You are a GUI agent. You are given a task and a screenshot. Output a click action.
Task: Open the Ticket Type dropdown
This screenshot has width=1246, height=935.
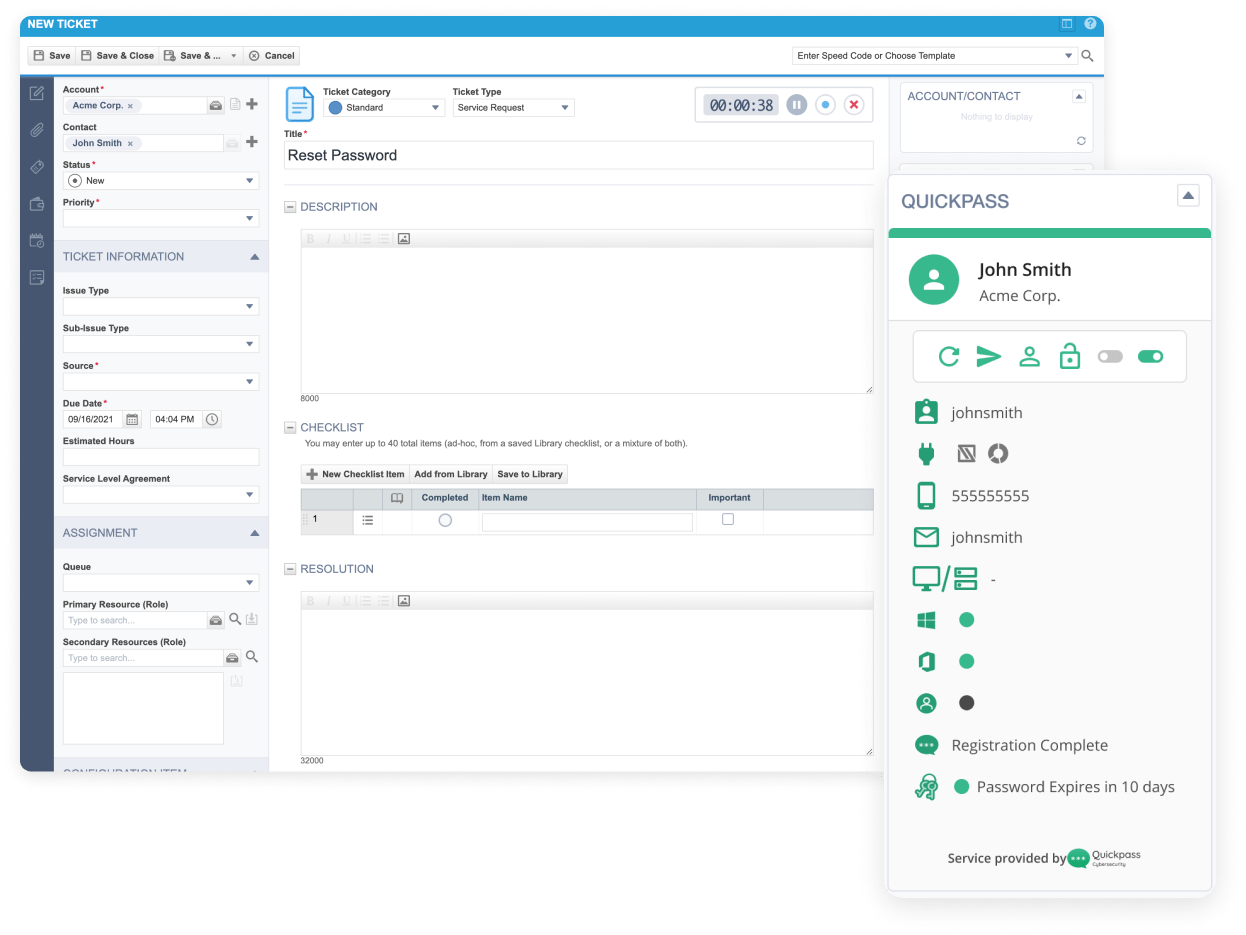514,108
